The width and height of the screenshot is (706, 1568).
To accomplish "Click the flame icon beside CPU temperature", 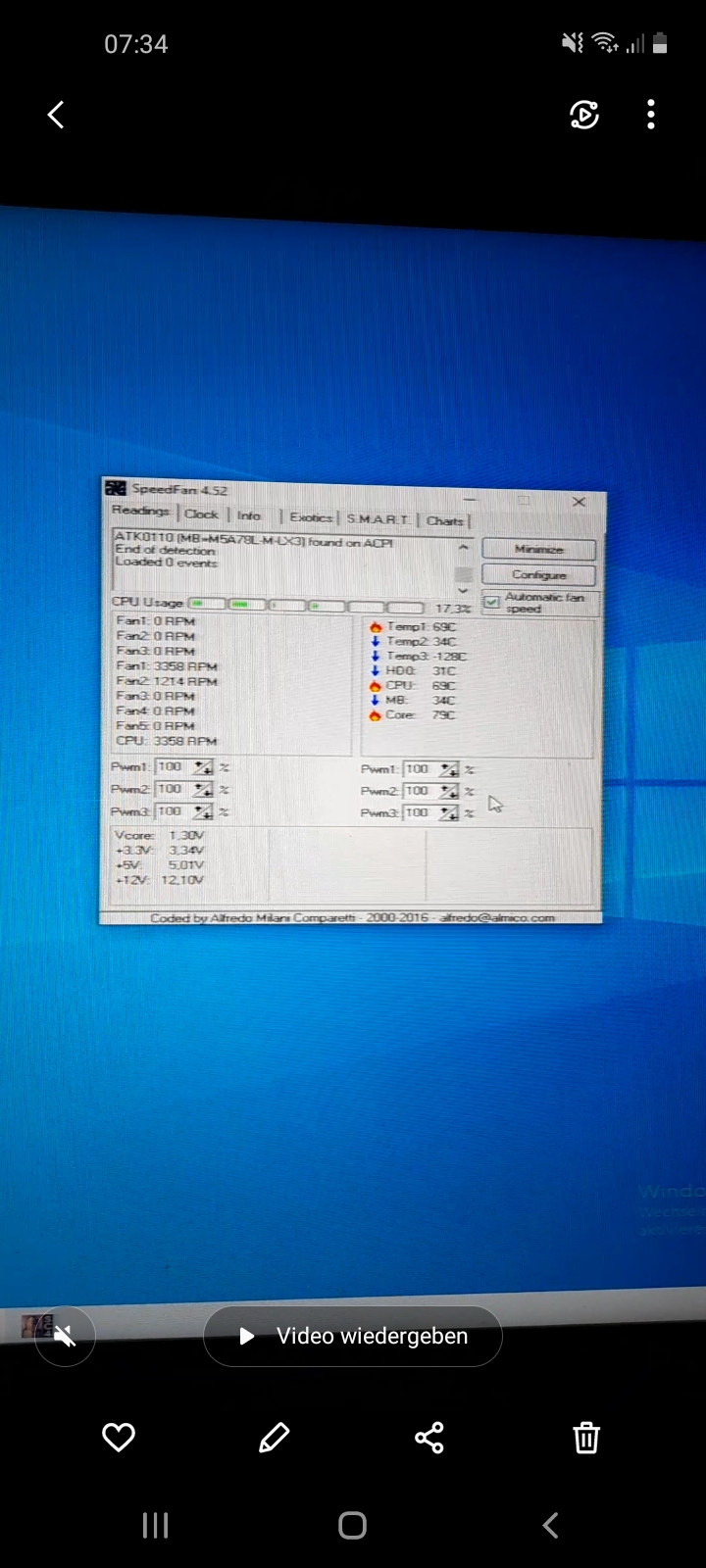I will (x=375, y=685).
